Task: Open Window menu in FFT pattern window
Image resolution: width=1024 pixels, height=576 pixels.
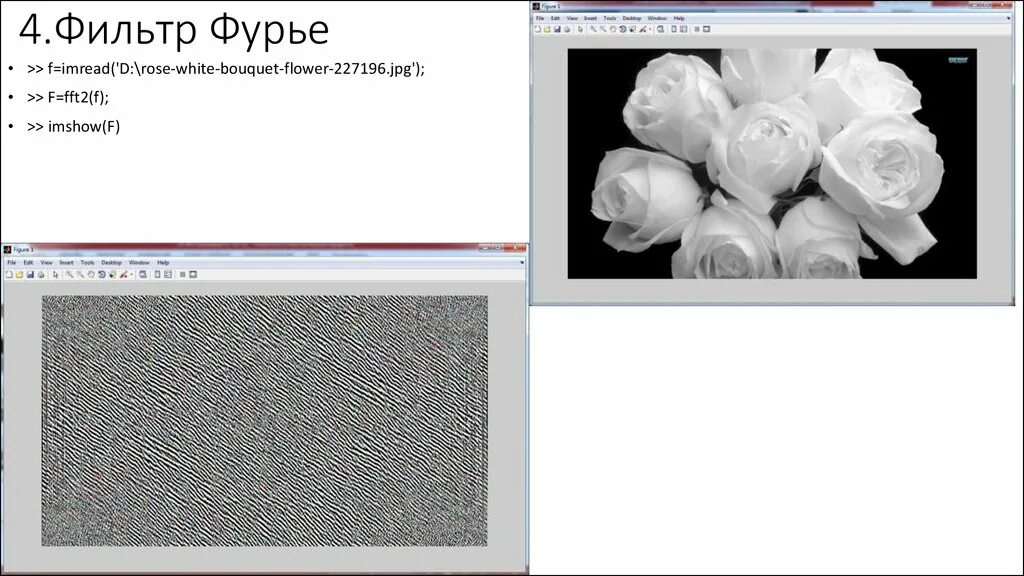Action: 139,263
